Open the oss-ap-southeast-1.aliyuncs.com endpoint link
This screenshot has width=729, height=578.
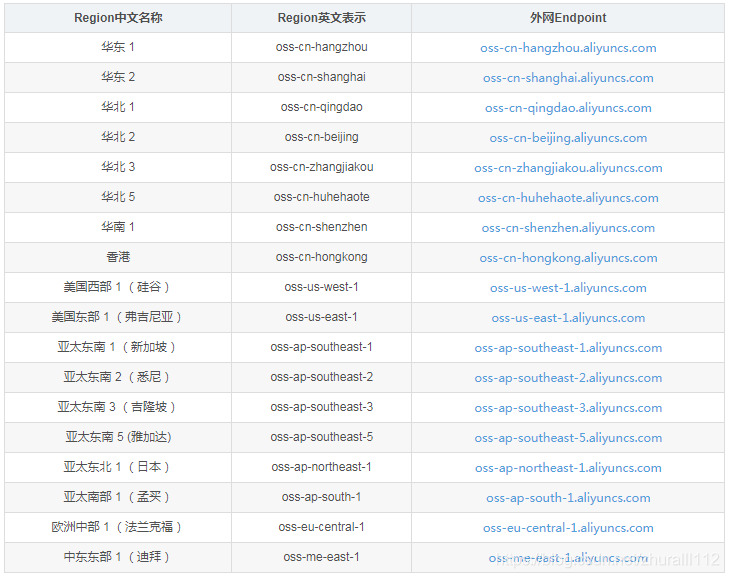568,348
